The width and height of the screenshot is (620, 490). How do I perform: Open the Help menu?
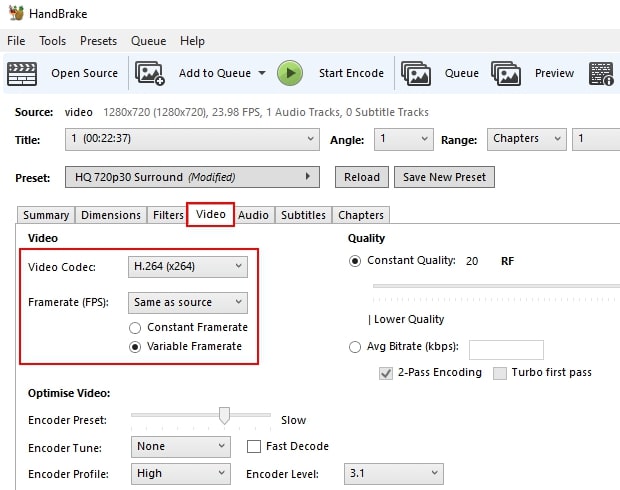tap(192, 41)
